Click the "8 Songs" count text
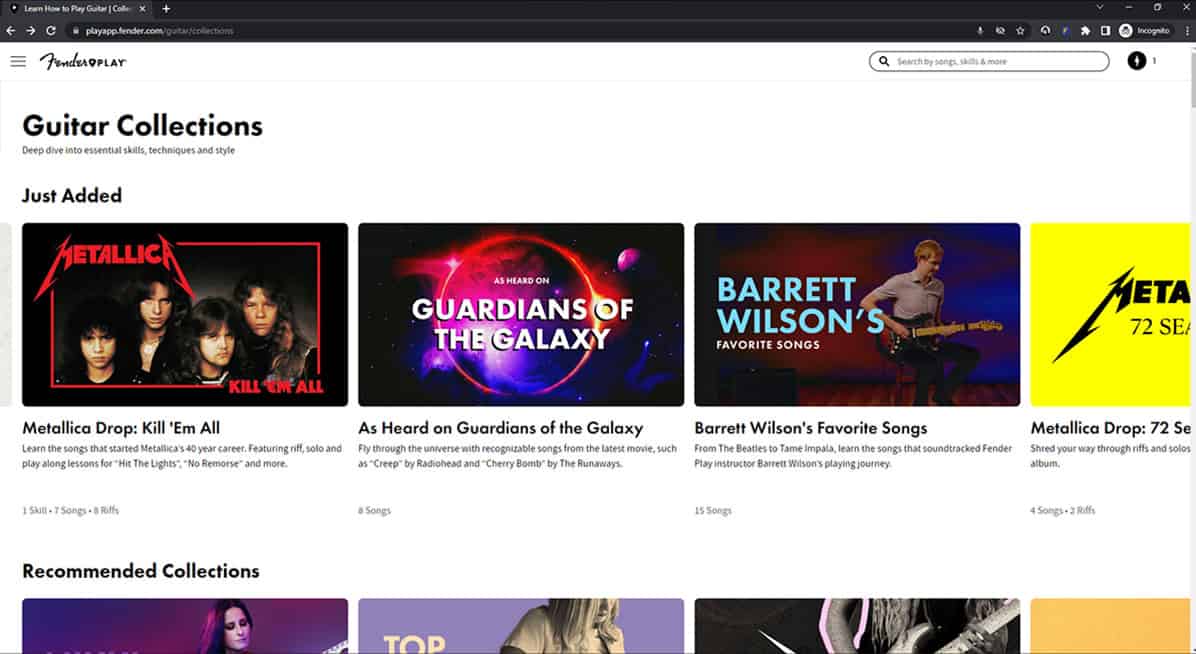The width and height of the screenshot is (1196, 654). pos(375,511)
